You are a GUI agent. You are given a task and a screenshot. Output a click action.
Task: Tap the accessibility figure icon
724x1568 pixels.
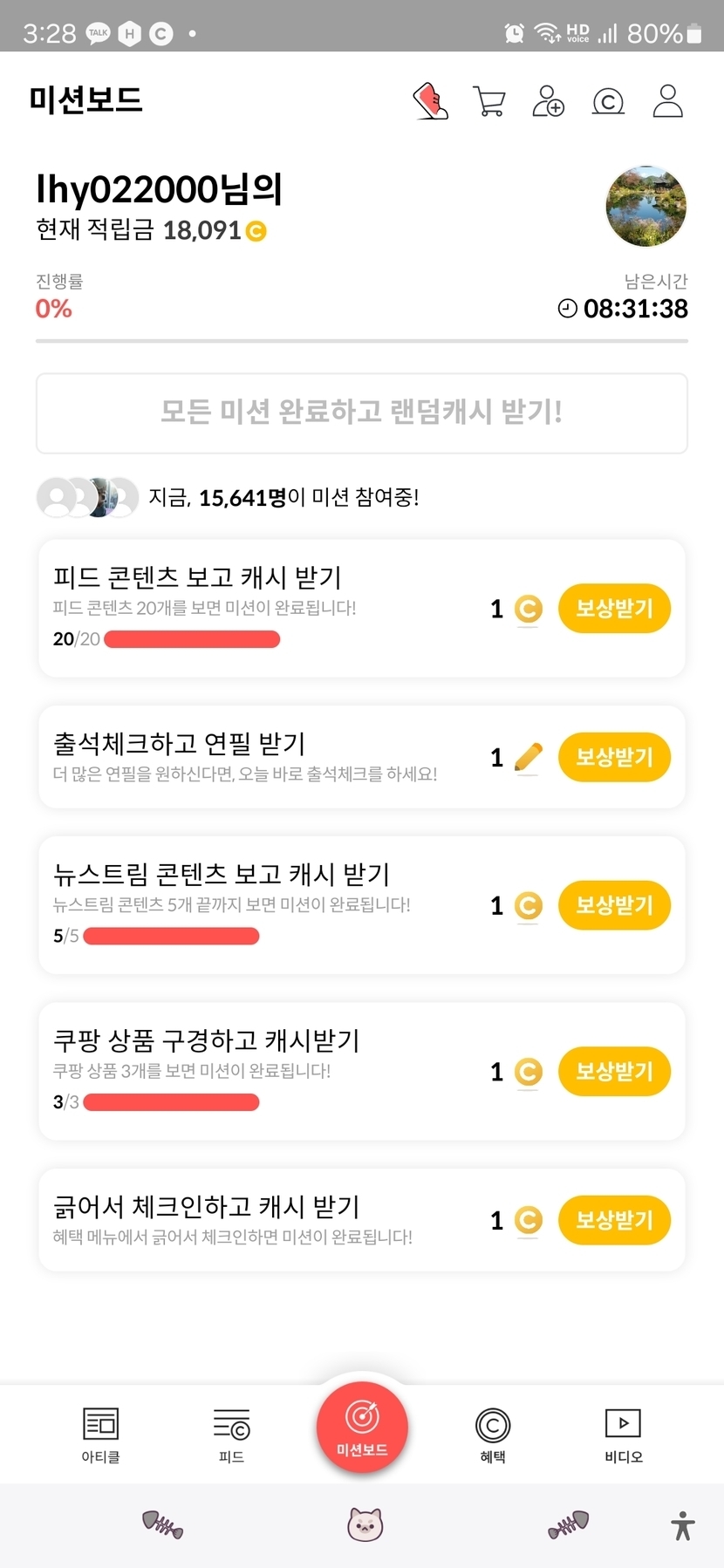[x=683, y=1525]
